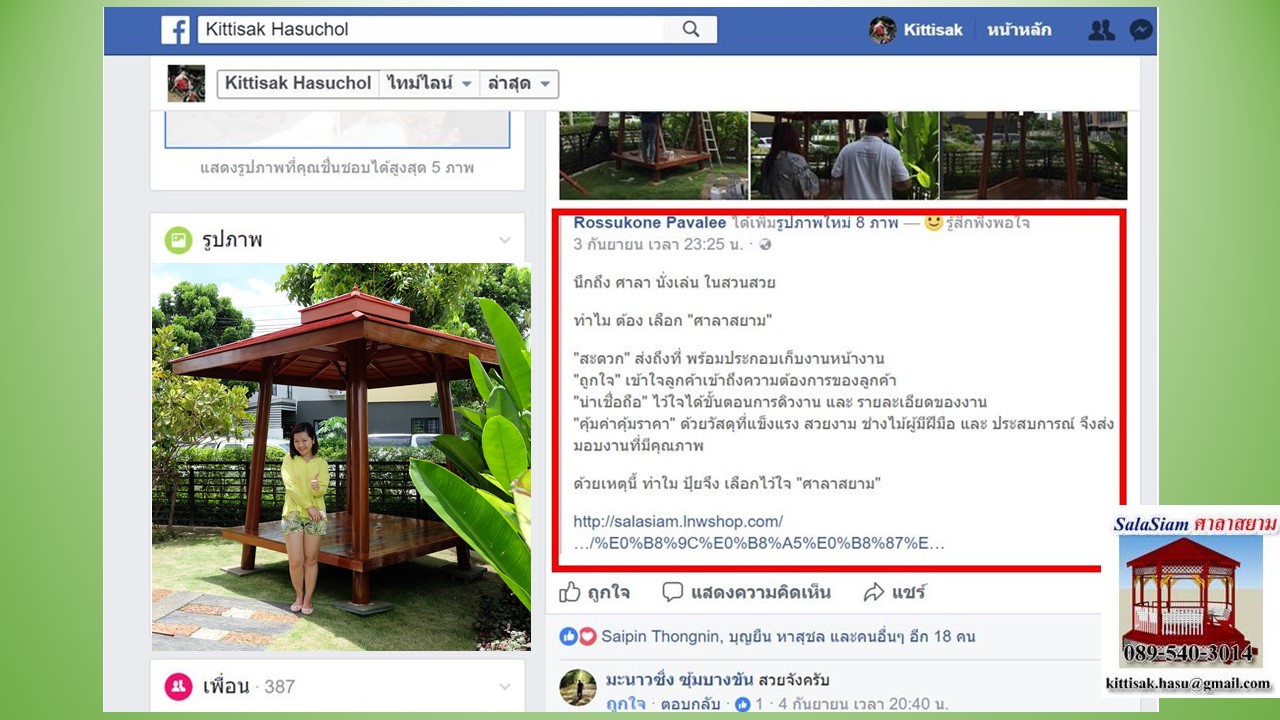The height and width of the screenshot is (720, 1280).
Task: Open Kittisak profile in top bar
Action: pyautogui.click(x=916, y=30)
